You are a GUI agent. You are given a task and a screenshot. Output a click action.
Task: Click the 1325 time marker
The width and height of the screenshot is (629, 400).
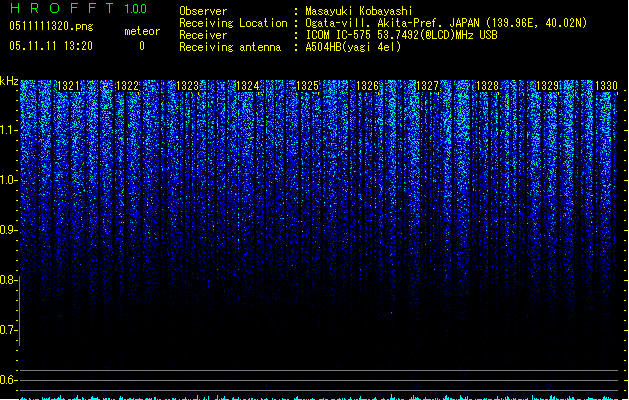pos(307,86)
